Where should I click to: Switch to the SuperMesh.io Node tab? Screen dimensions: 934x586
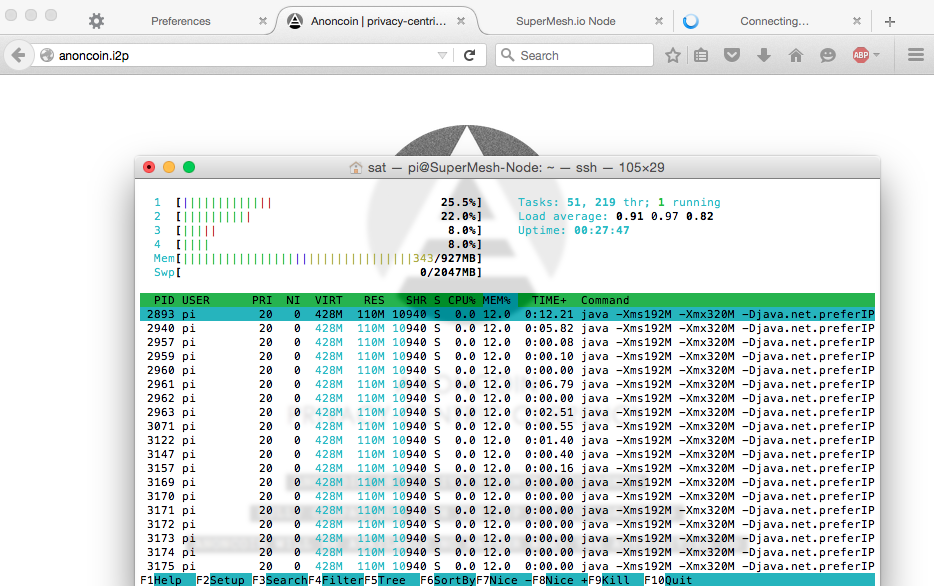click(x=565, y=21)
